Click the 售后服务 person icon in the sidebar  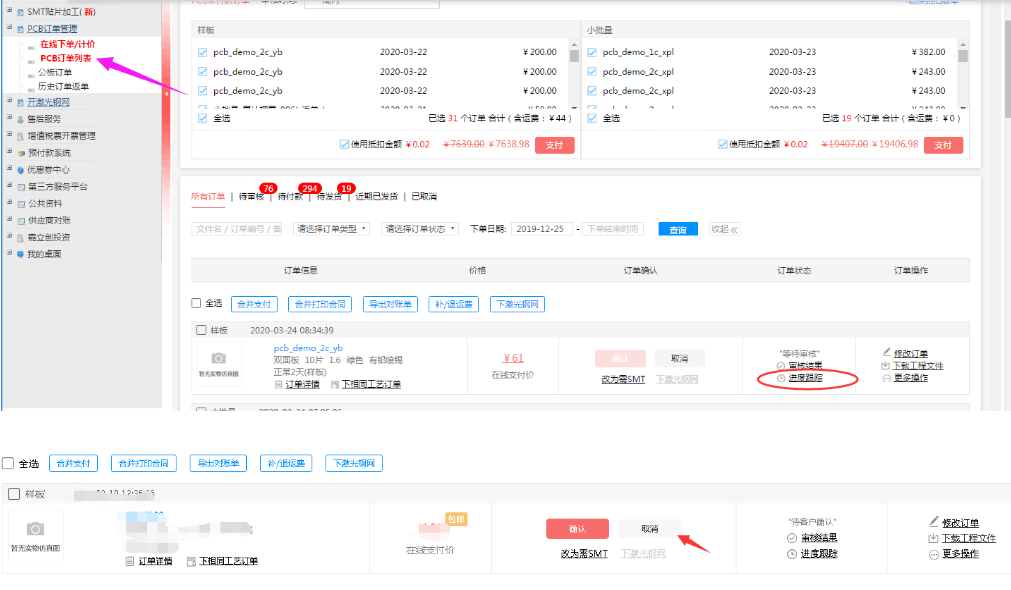(19, 119)
